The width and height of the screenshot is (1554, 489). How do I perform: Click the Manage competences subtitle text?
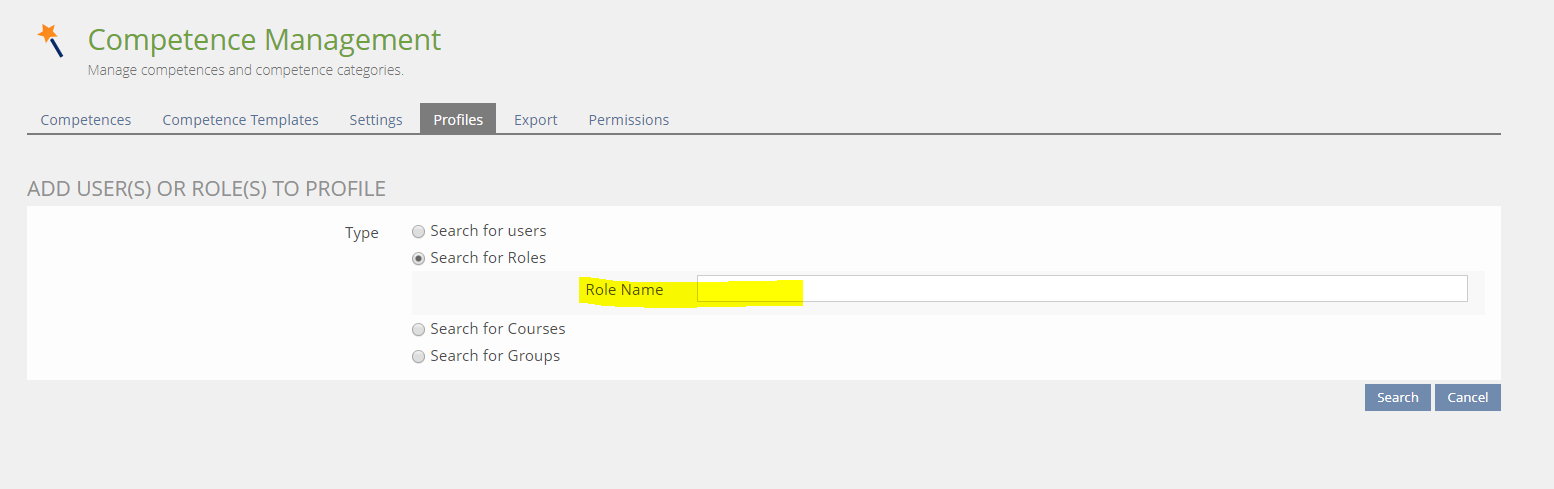pos(245,71)
